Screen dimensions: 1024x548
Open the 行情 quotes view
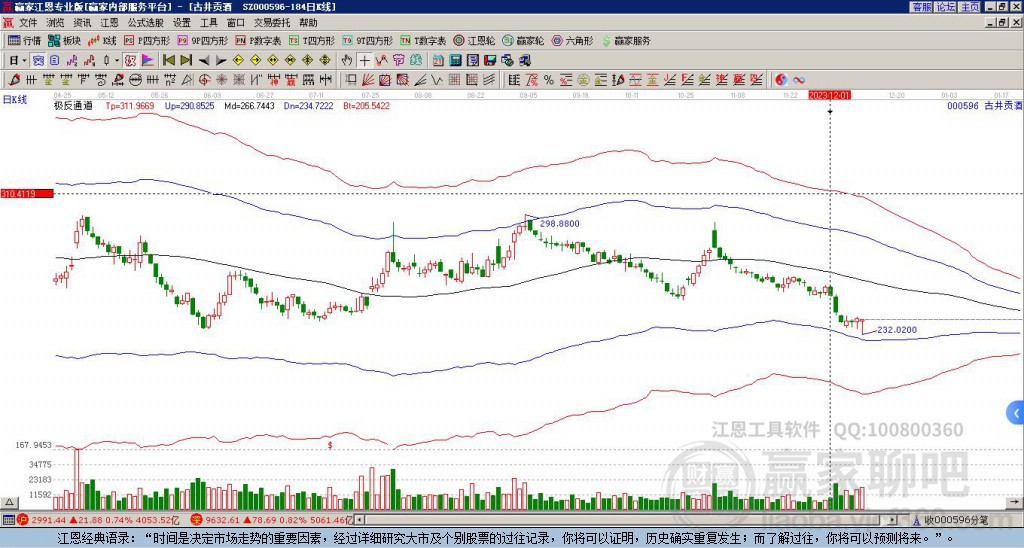click(25, 40)
